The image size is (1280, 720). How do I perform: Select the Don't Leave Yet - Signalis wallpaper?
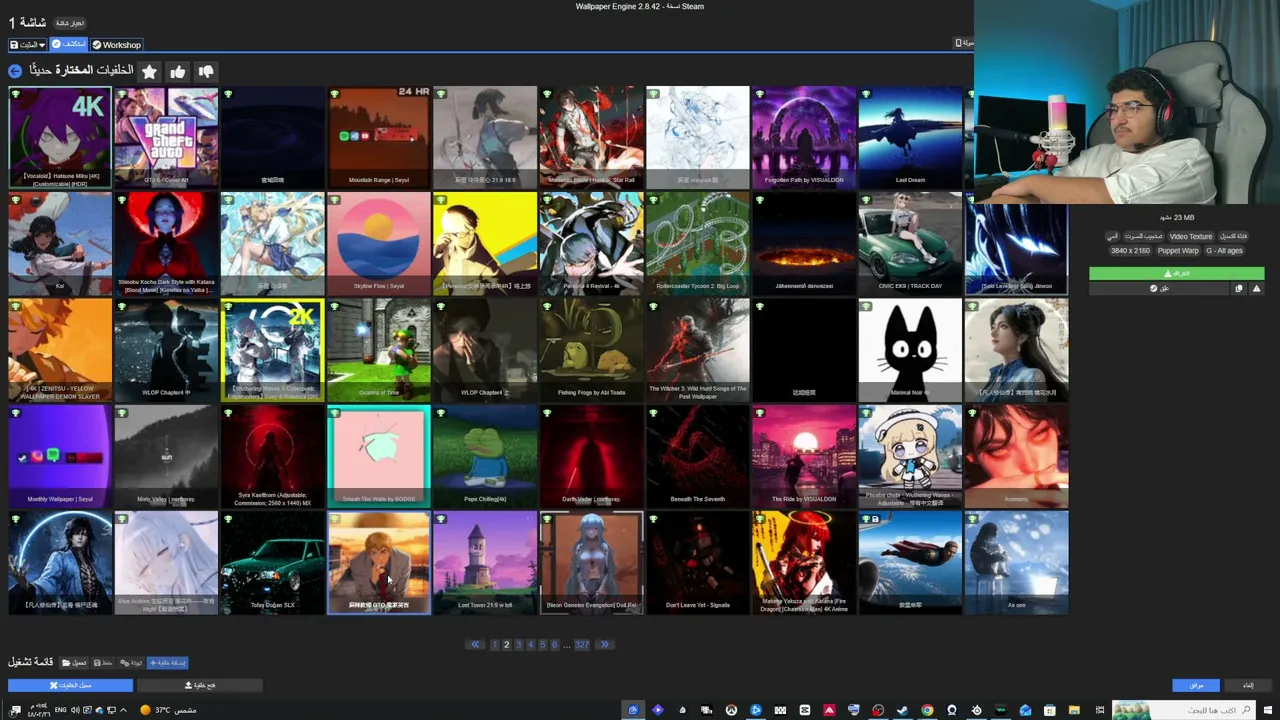[x=698, y=562]
